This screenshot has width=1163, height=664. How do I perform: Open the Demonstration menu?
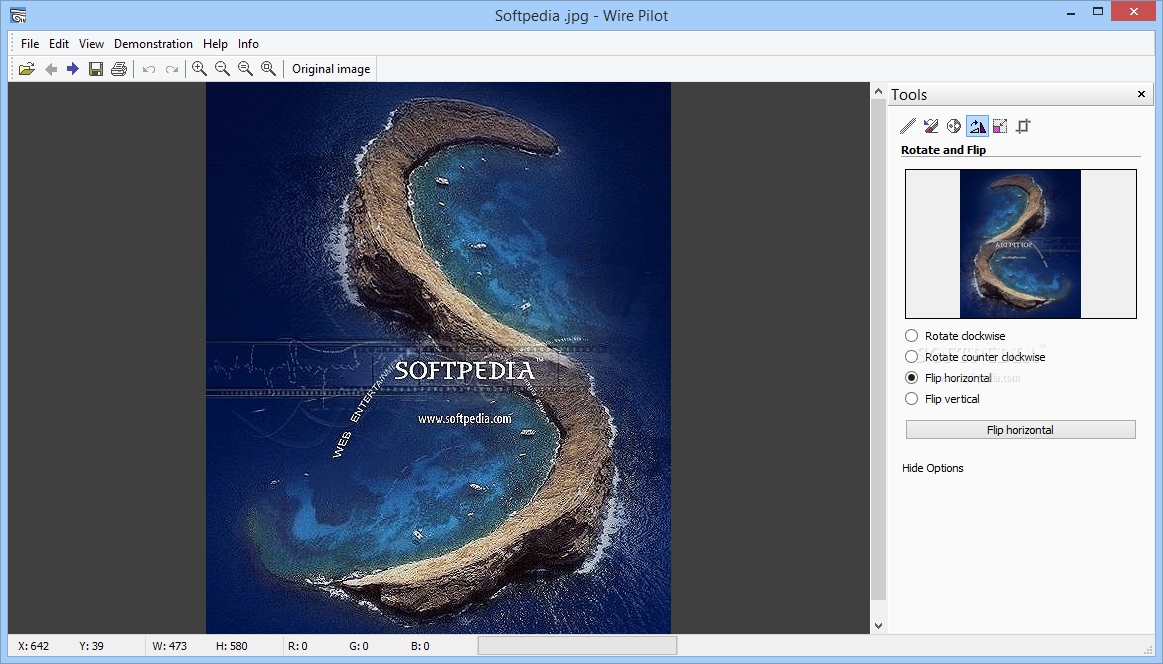[153, 44]
